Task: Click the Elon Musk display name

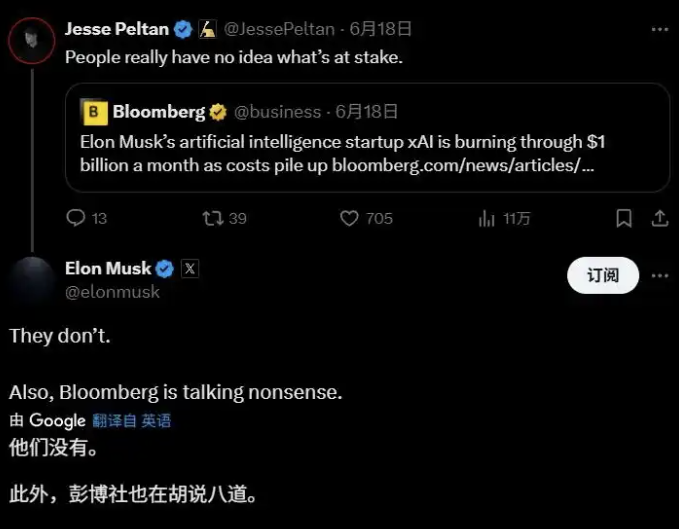Action: point(108,268)
